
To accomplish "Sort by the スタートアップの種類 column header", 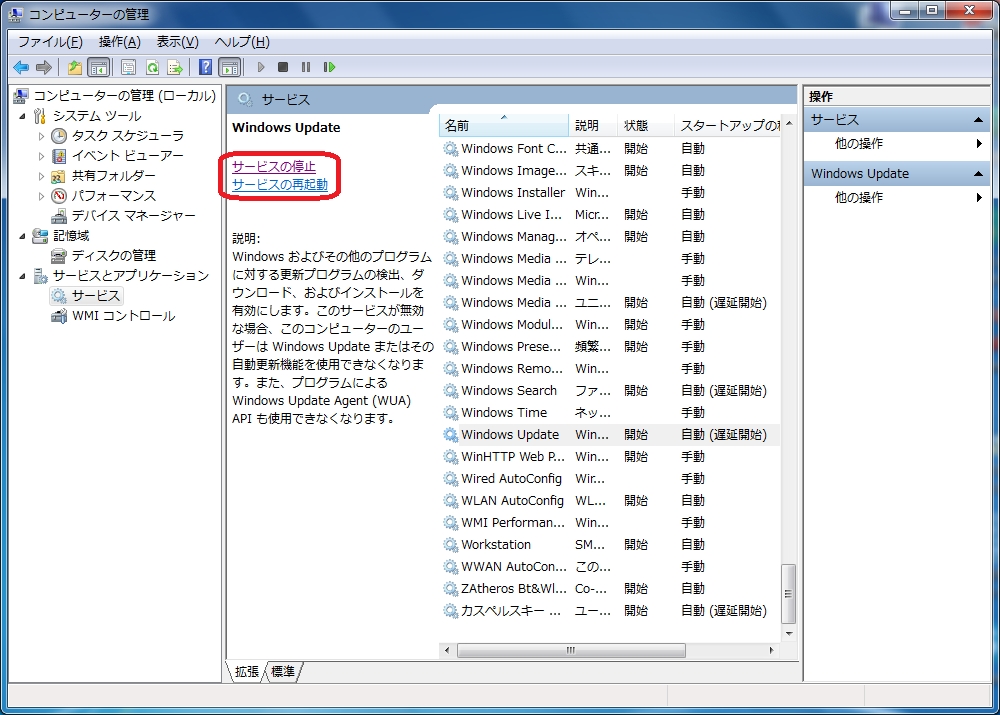I will coord(728,126).
